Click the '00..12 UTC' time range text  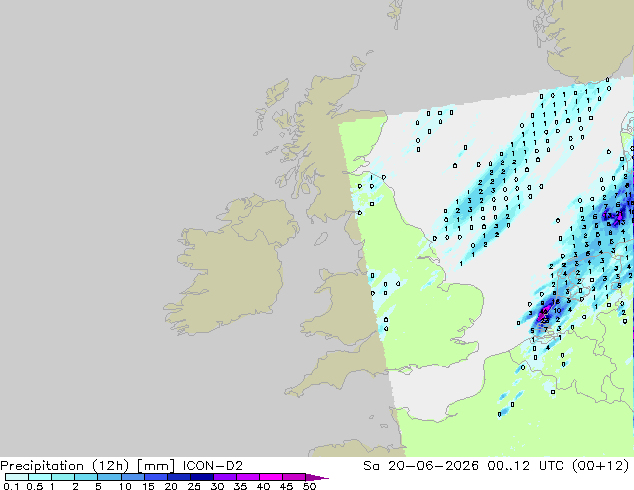tap(526, 466)
